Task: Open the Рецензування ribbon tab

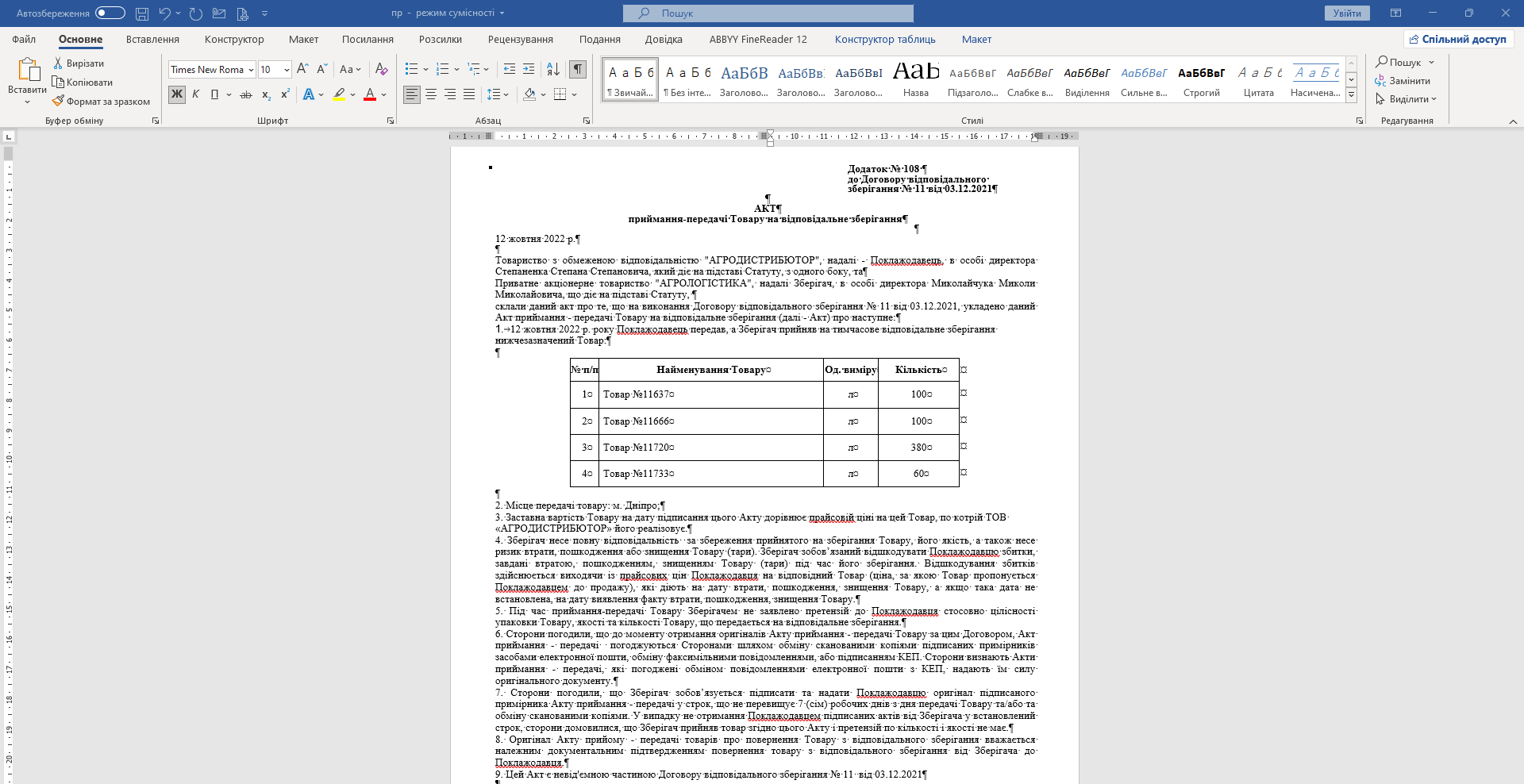Action: pos(521,39)
